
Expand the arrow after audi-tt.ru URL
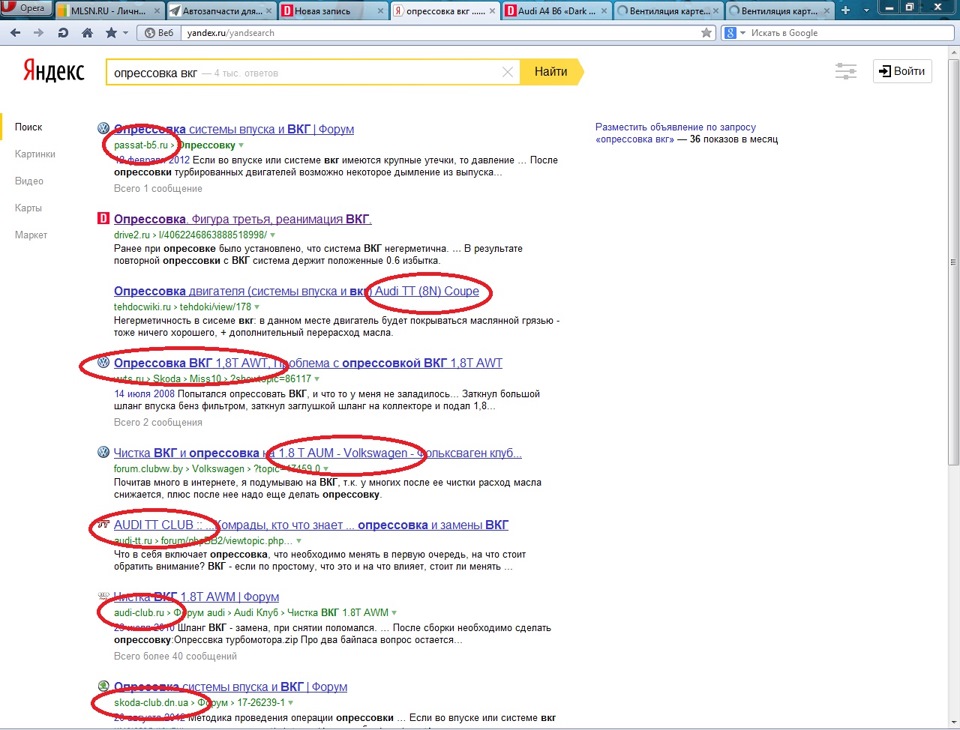pyautogui.click(x=299, y=541)
